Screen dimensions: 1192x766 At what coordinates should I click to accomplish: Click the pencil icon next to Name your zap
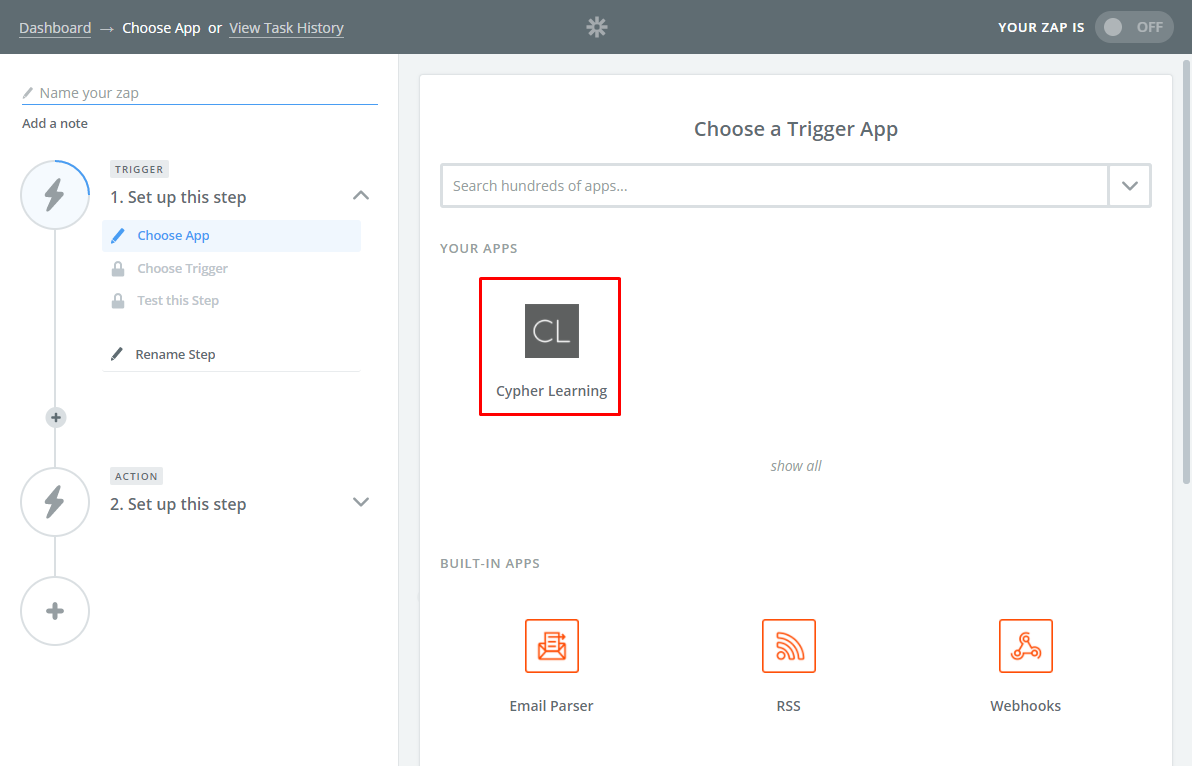click(x=28, y=93)
